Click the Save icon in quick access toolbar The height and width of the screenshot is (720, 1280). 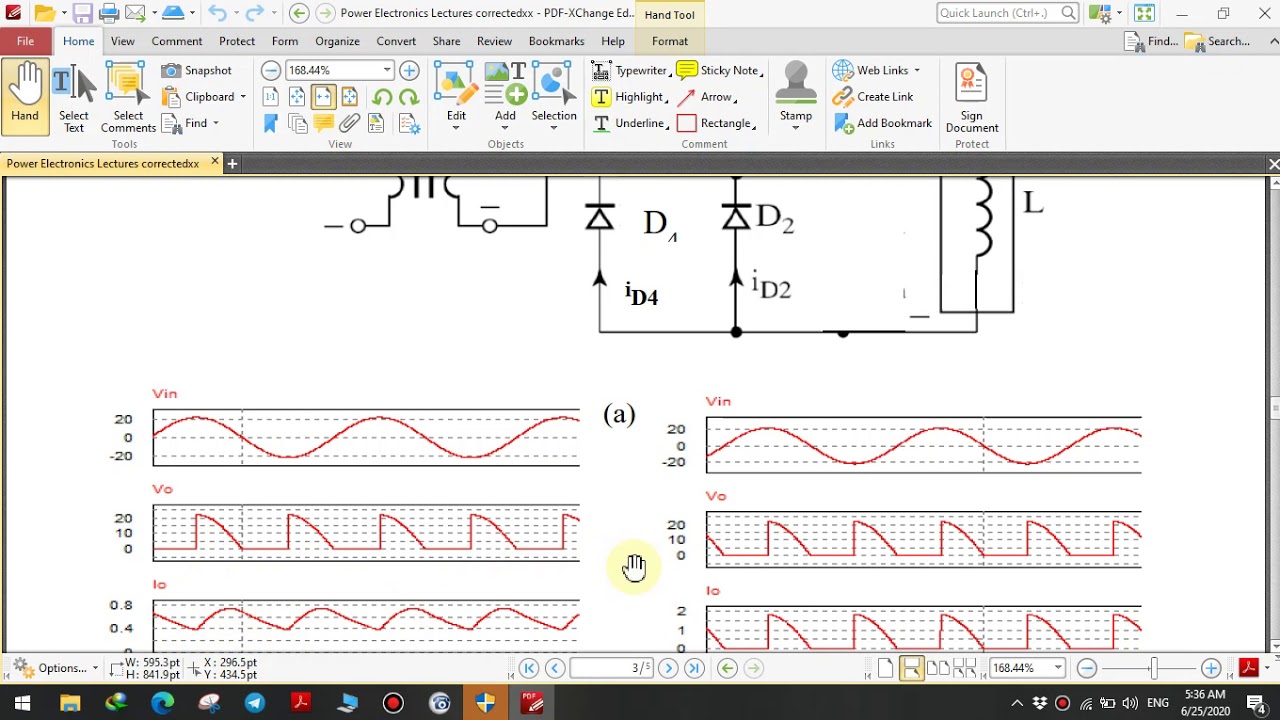83,13
